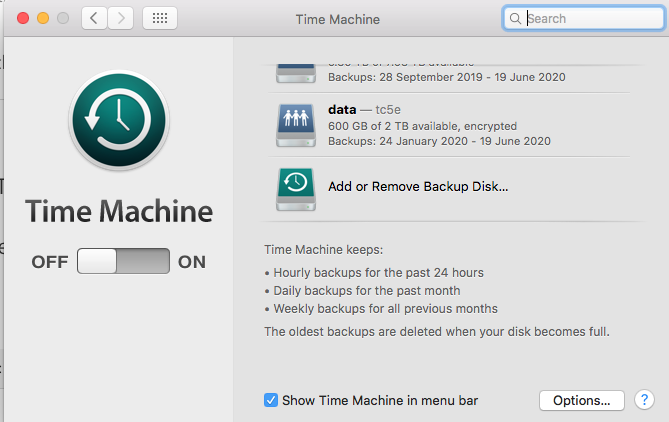Select Add or Remove Backup Disk... text
The height and width of the screenshot is (422, 669).
[x=418, y=186]
